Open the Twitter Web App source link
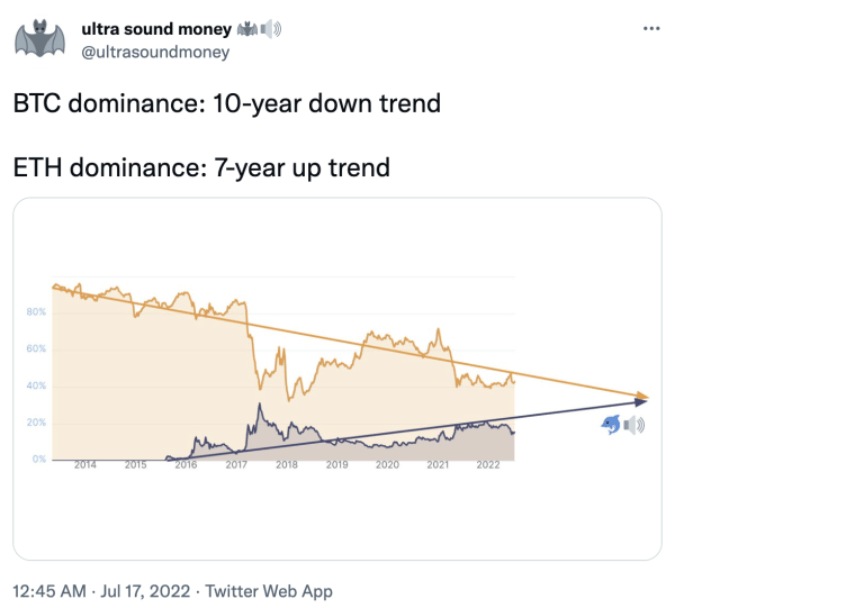 click(267, 591)
